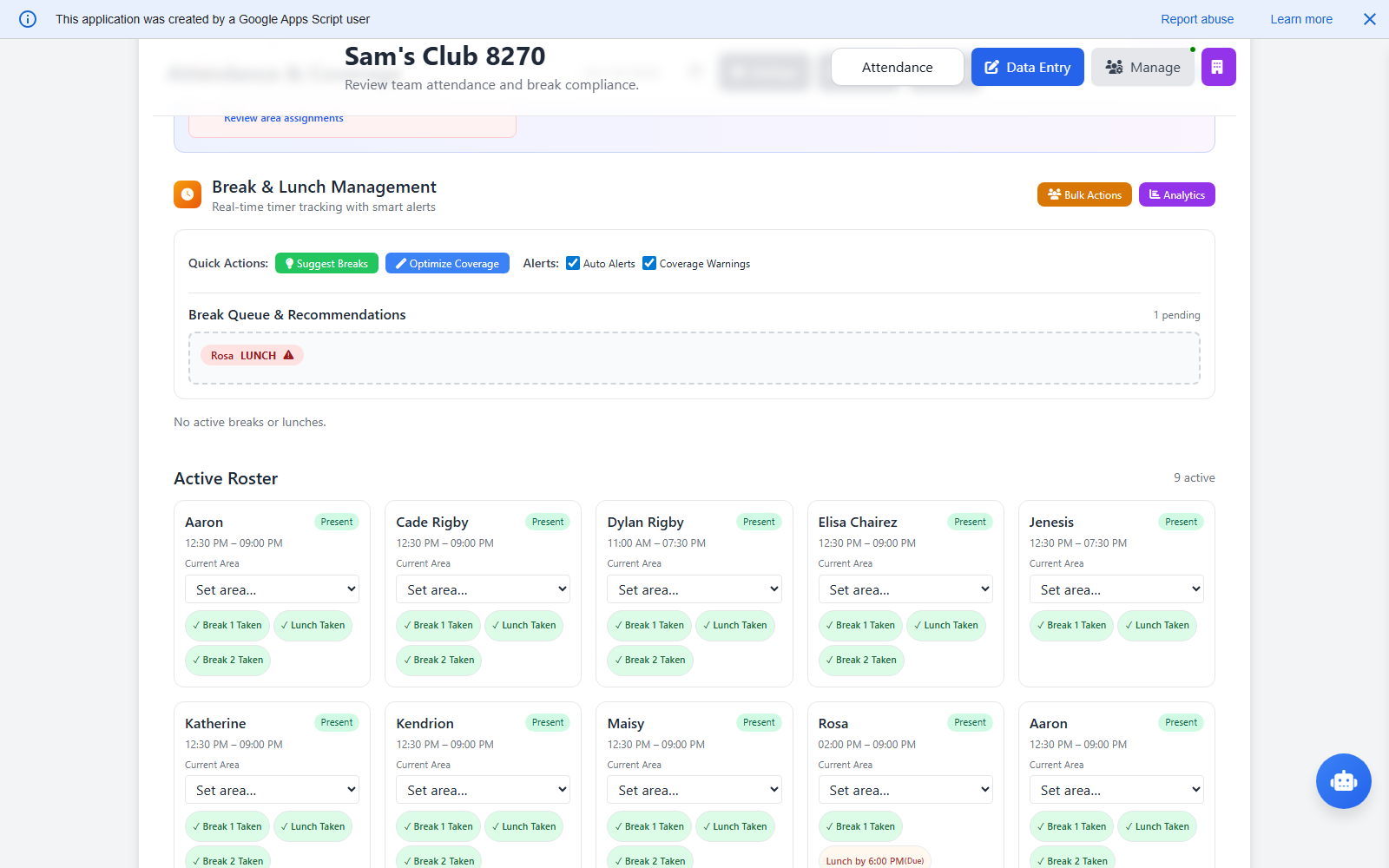
Task: Open the Set area dropdown for Dylan Rigby
Action: (694, 589)
